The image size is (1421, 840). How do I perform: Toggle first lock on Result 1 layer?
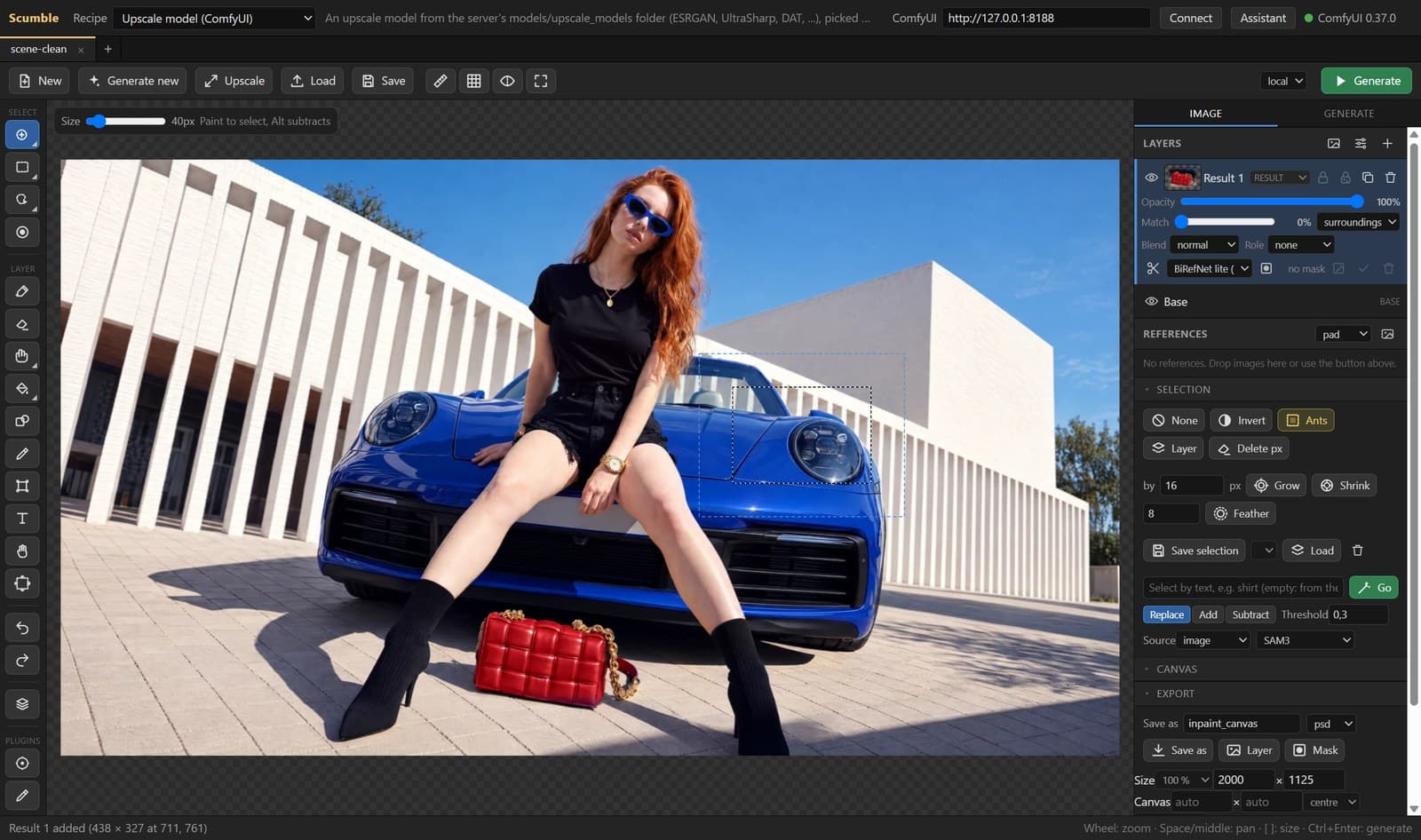coord(1323,178)
